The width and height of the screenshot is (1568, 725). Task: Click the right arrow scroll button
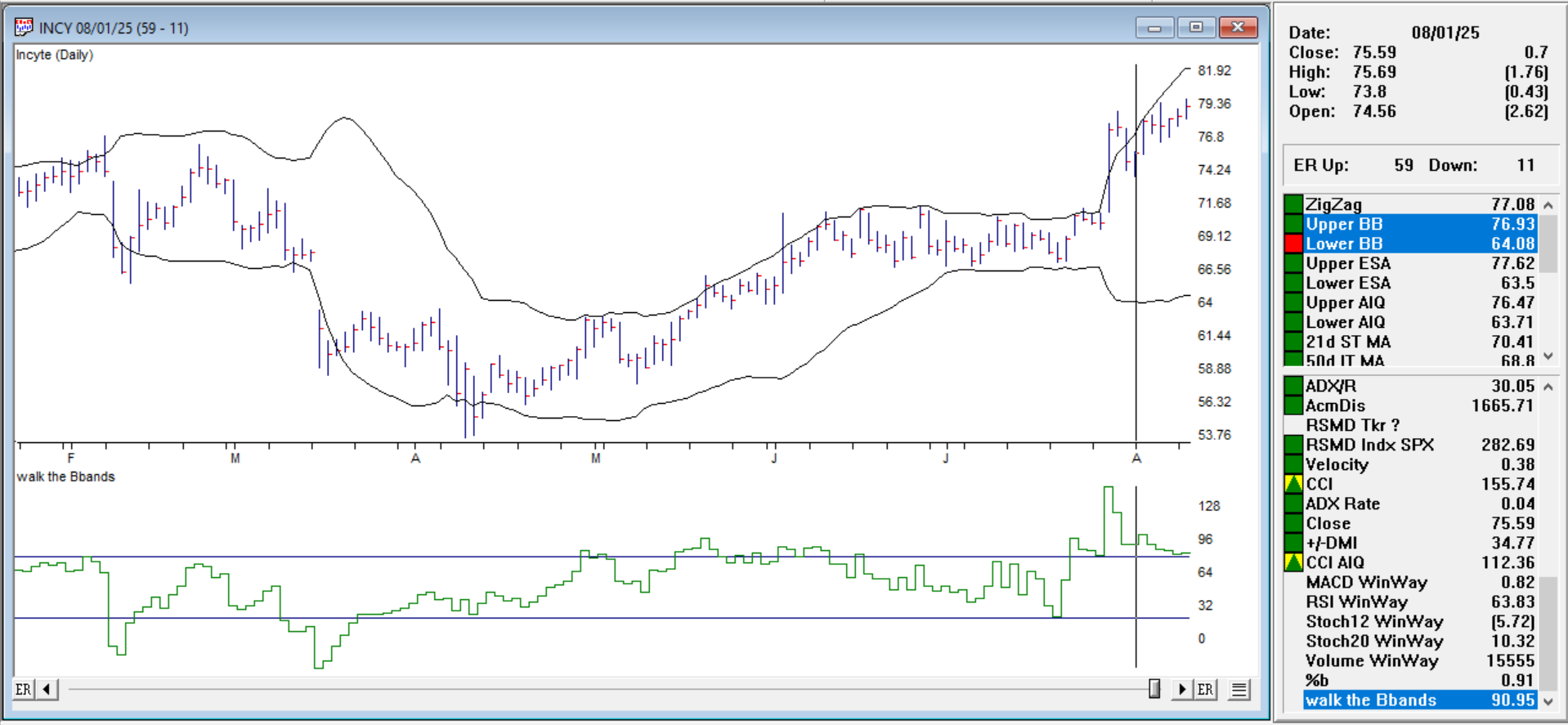click(1181, 689)
